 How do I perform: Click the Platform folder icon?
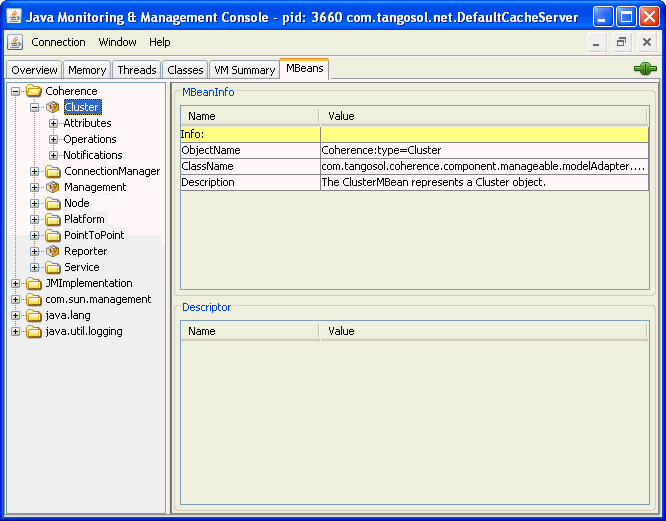pyautogui.click(x=53, y=219)
